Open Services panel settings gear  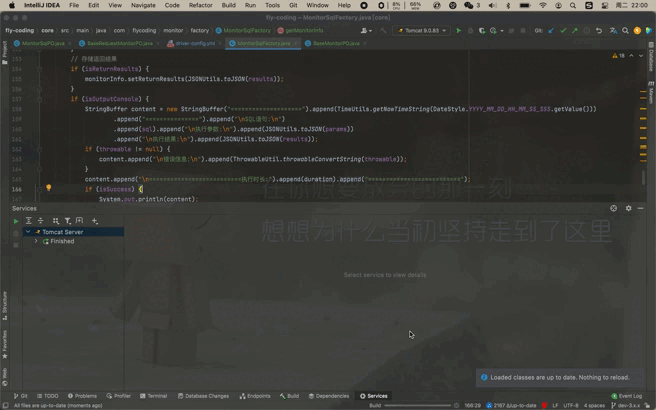[628, 208]
